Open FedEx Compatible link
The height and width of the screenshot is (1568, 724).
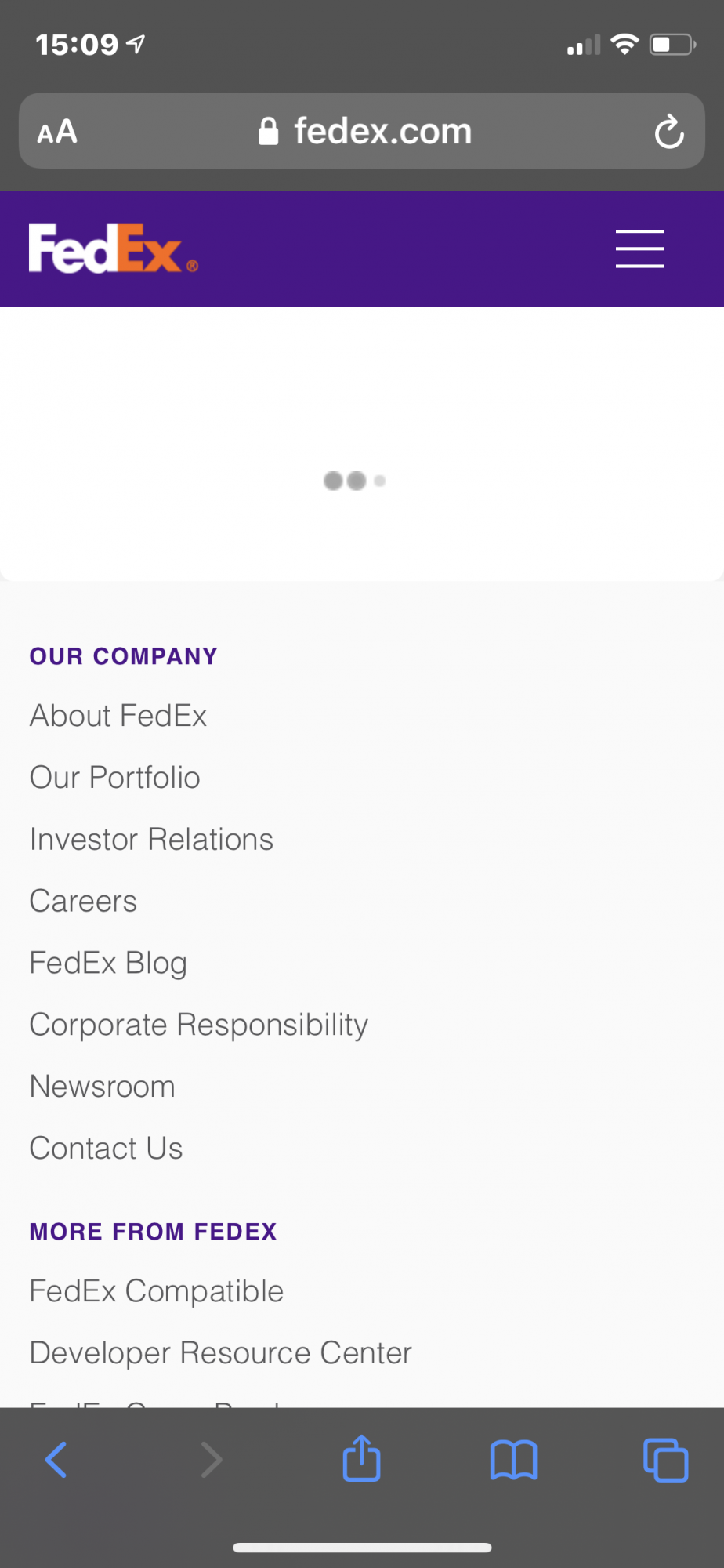[156, 1291]
